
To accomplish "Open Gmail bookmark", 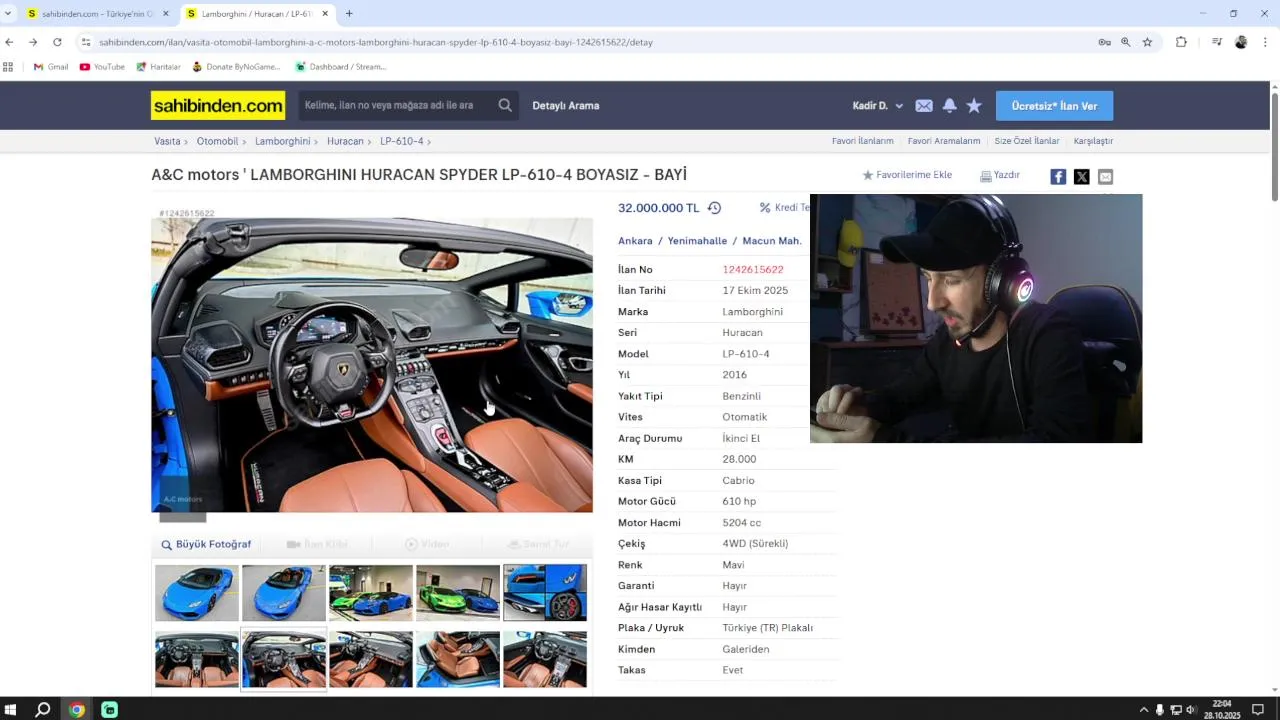I will pyautogui.click(x=51, y=67).
